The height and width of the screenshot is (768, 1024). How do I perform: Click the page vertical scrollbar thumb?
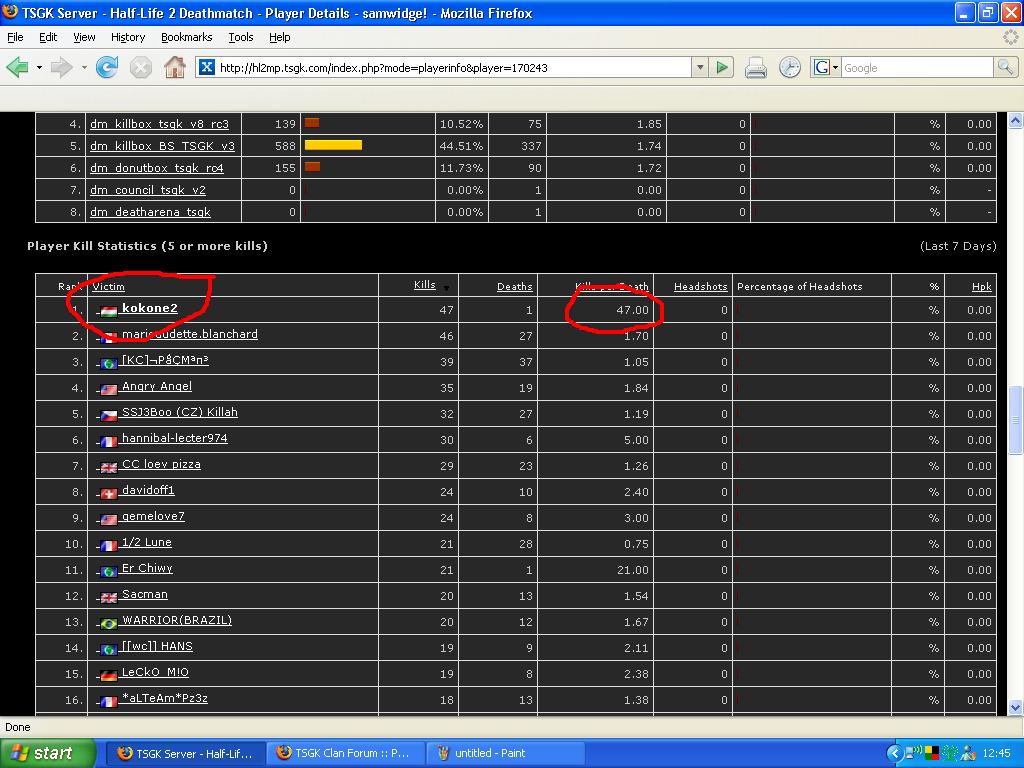click(1016, 420)
